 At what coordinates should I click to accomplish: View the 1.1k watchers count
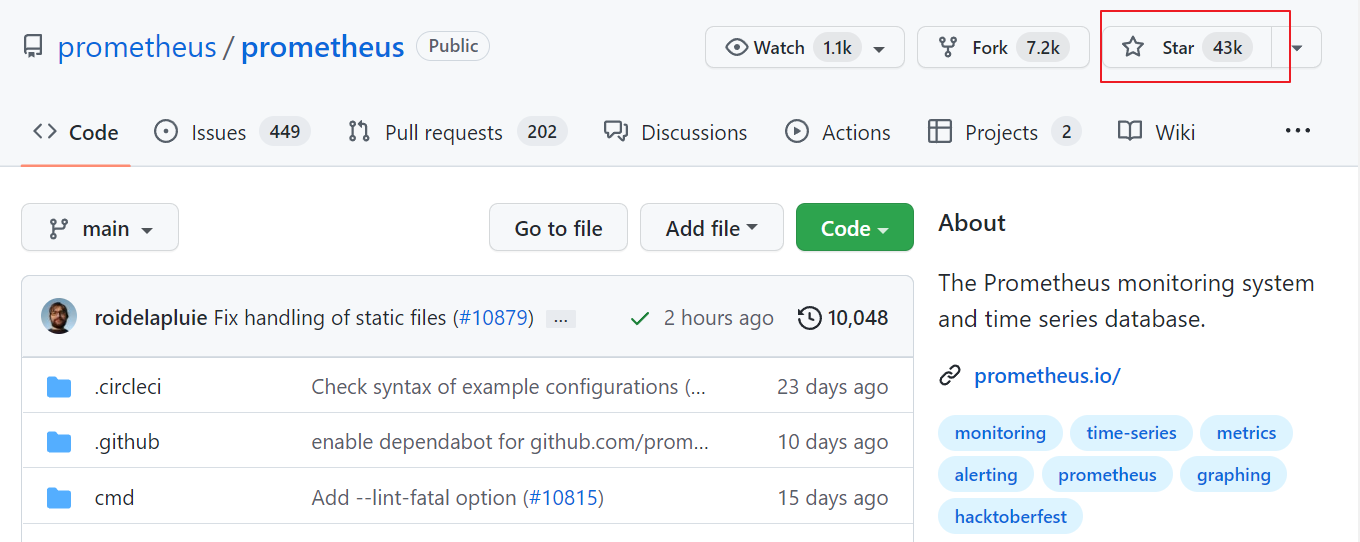coord(837,47)
